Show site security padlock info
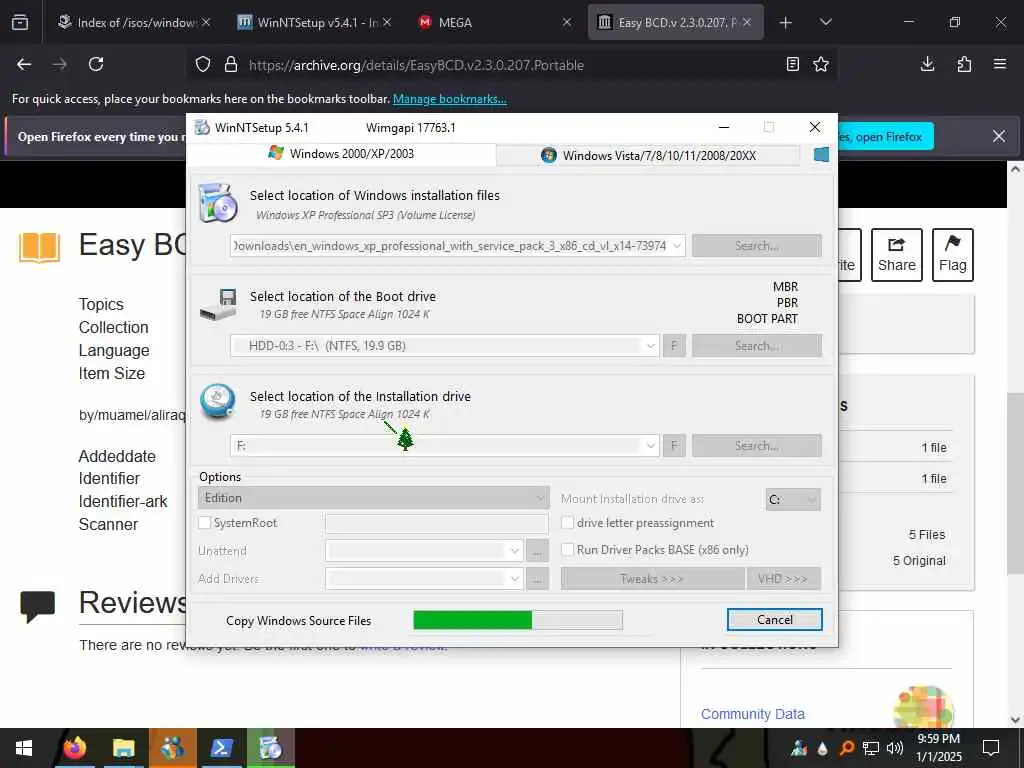The image size is (1024, 768). [x=231, y=65]
